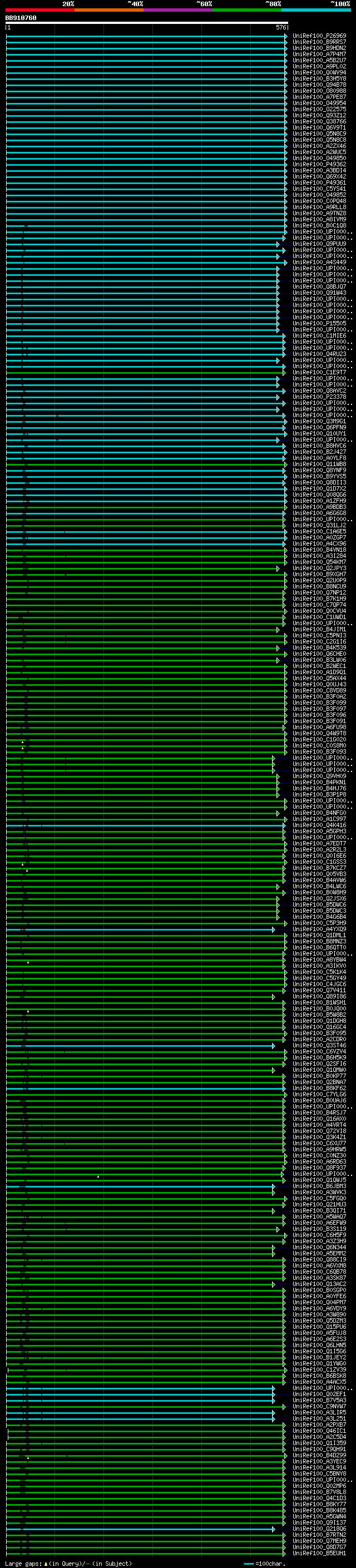This screenshot has height=1568, width=356.
Task: Select subject label UniRef100_Q93Z12
Action: pos(319,115)
